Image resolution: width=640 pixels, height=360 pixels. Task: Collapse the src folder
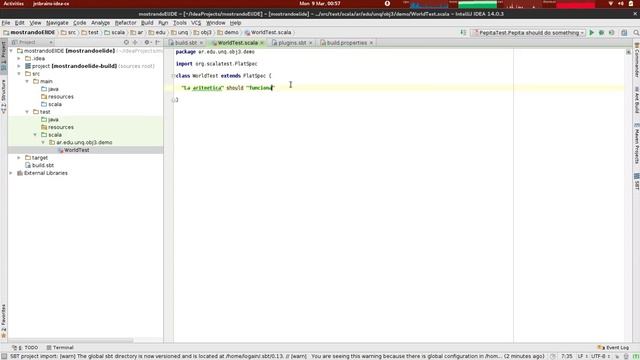pyautogui.click(x=19, y=74)
